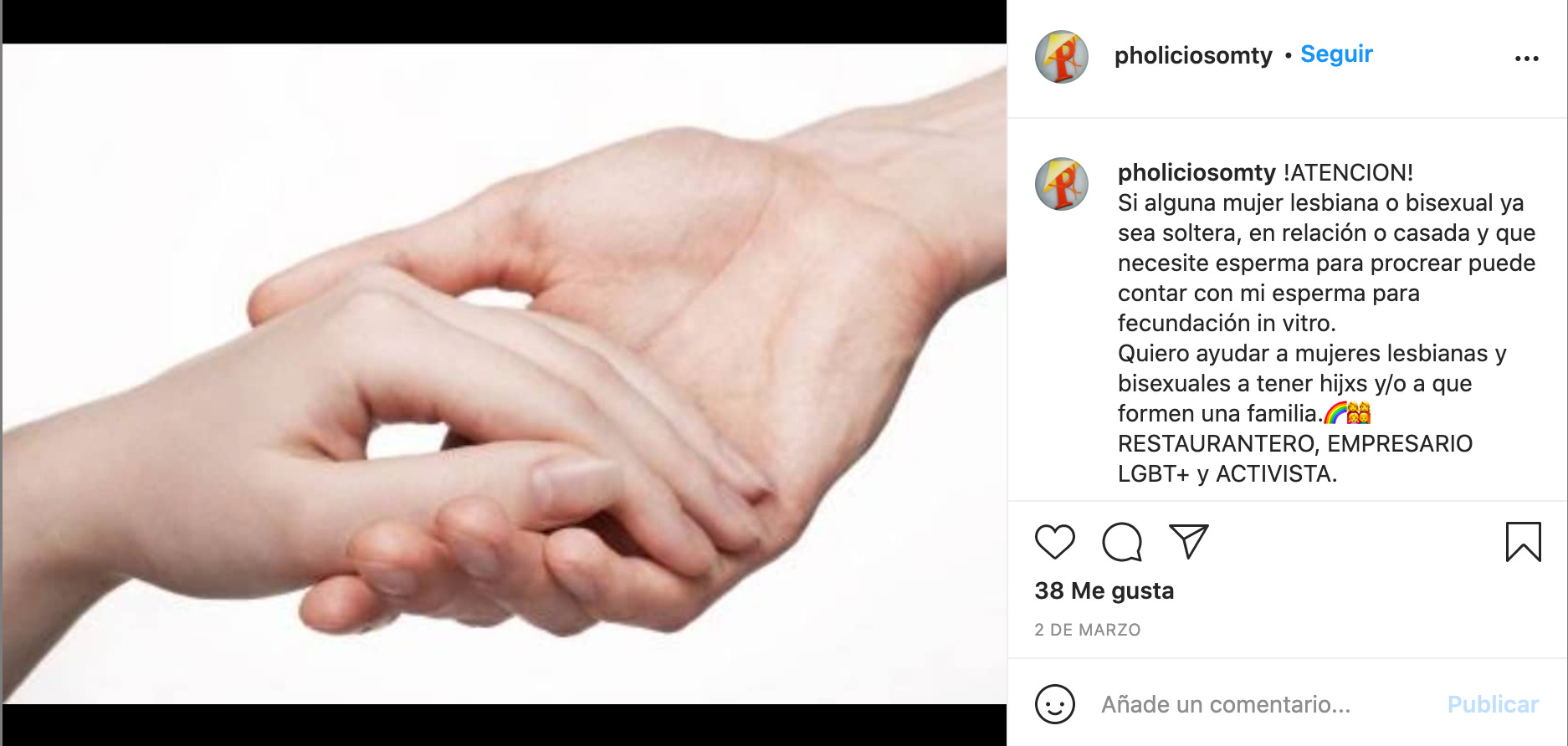1568x746 pixels.
Task: Follow the account with Seguir
Action: tap(1336, 54)
